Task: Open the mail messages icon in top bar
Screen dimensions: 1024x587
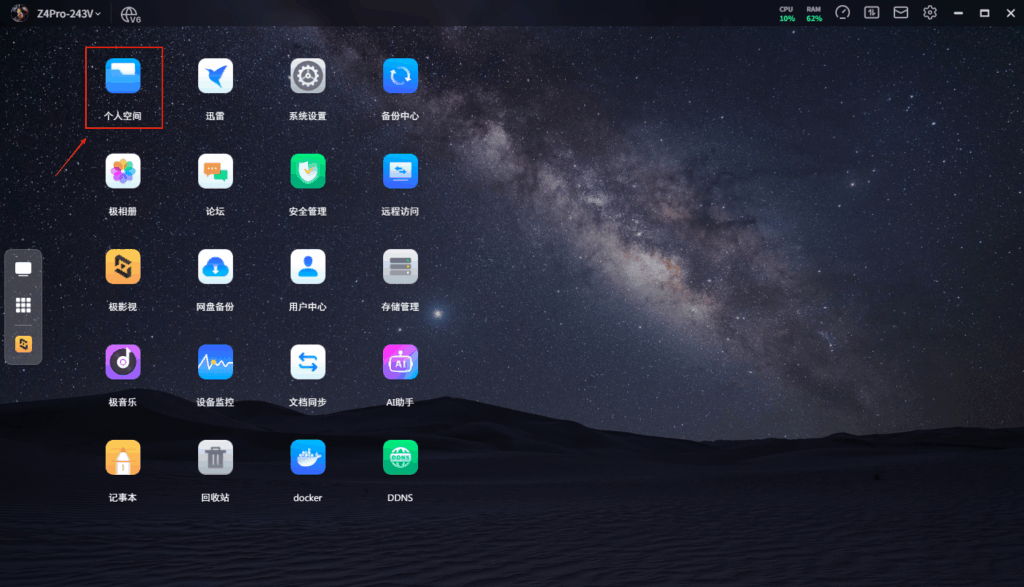Action: pos(901,13)
